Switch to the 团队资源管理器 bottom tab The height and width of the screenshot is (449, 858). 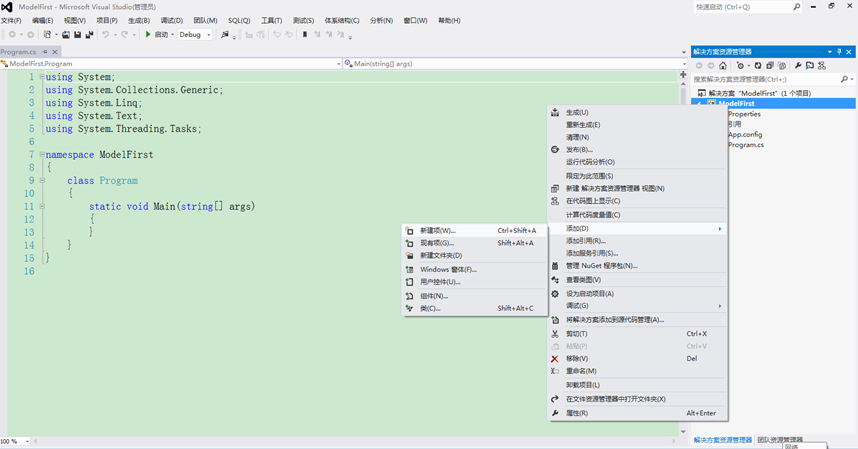pyautogui.click(x=780, y=440)
